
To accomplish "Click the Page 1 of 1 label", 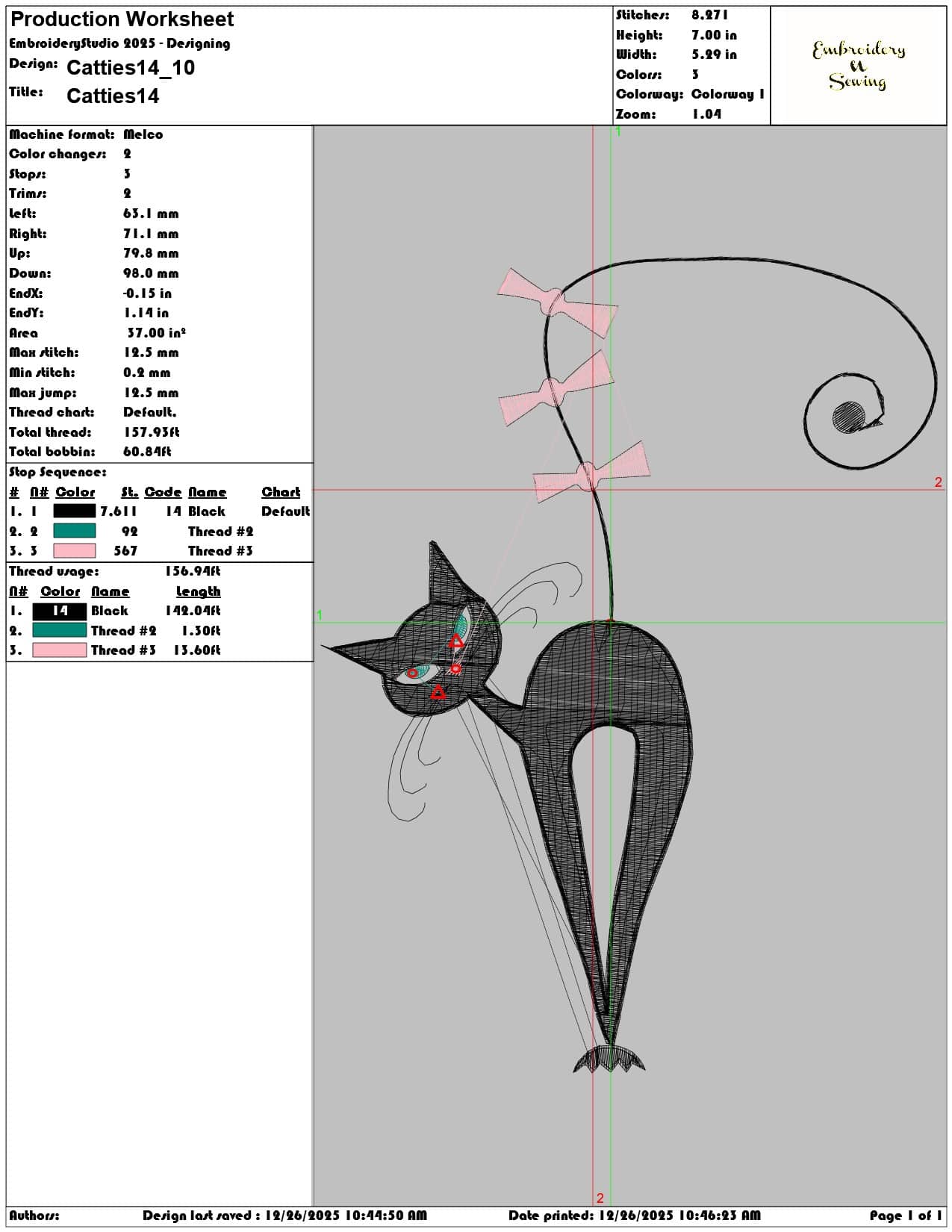I will [x=905, y=1216].
